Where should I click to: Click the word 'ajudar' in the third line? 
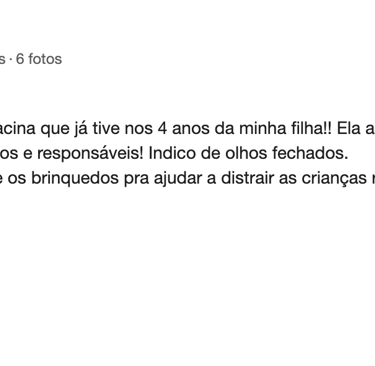tap(178, 179)
